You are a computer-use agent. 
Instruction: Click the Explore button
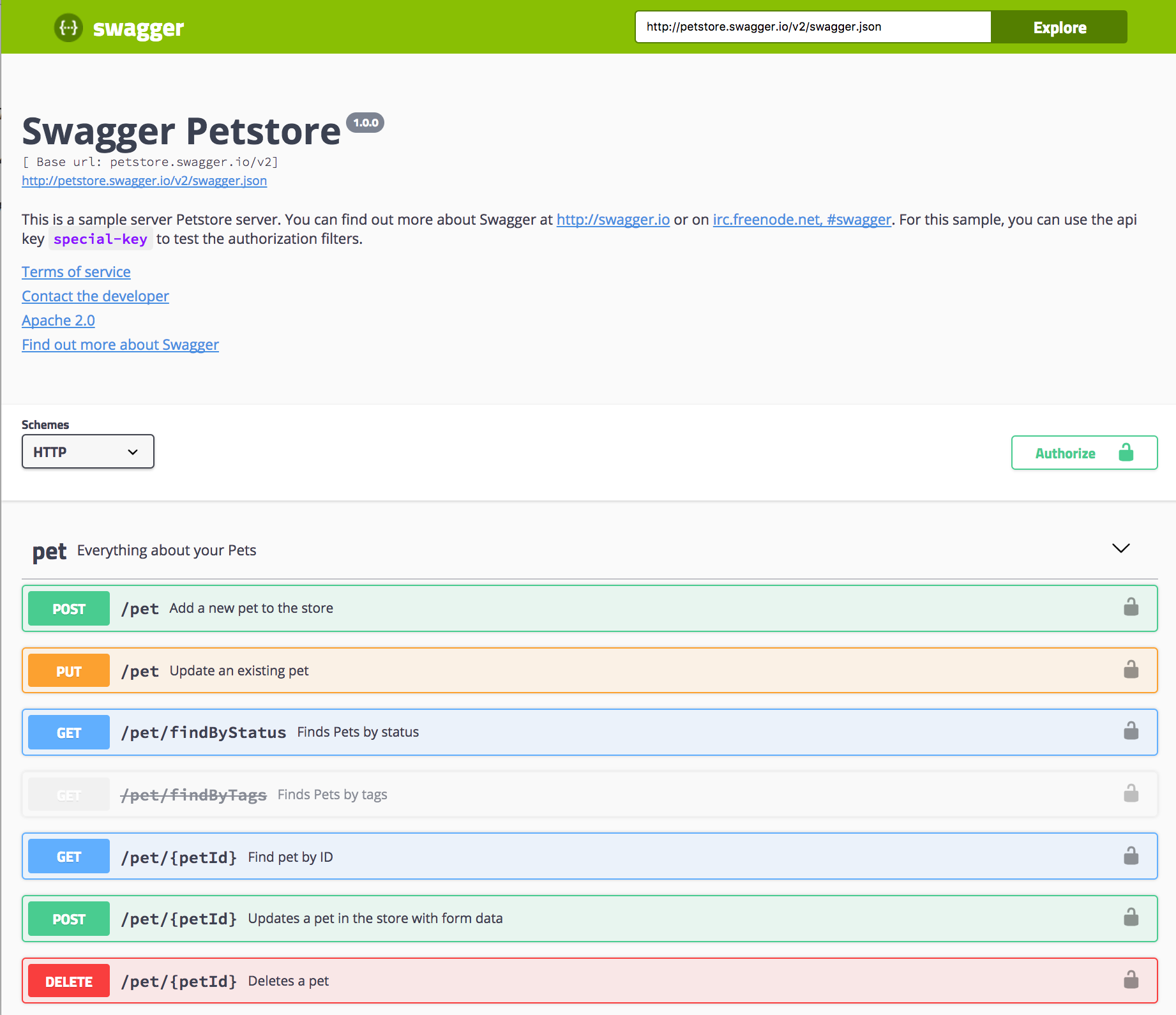pyautogui.click(x=1059, y=27)
